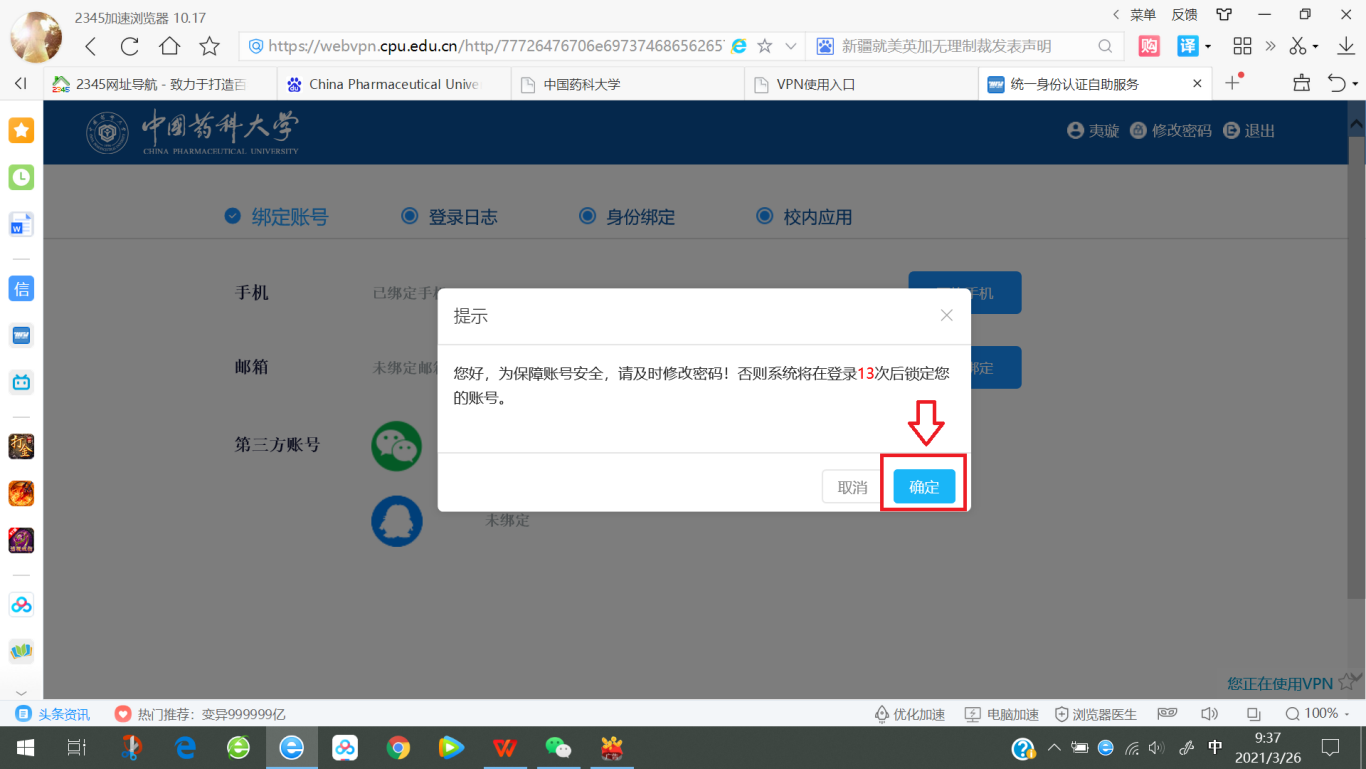Click the sidebar history clock icon
1366x769 pixels.
[x=21, y=177]
